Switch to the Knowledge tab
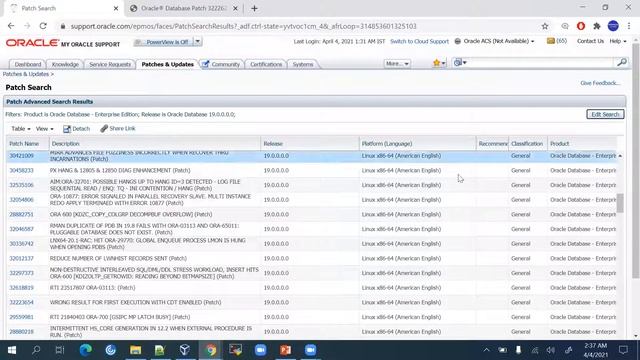The height and width of the screenshot is (360, 640). pos(65,64)
